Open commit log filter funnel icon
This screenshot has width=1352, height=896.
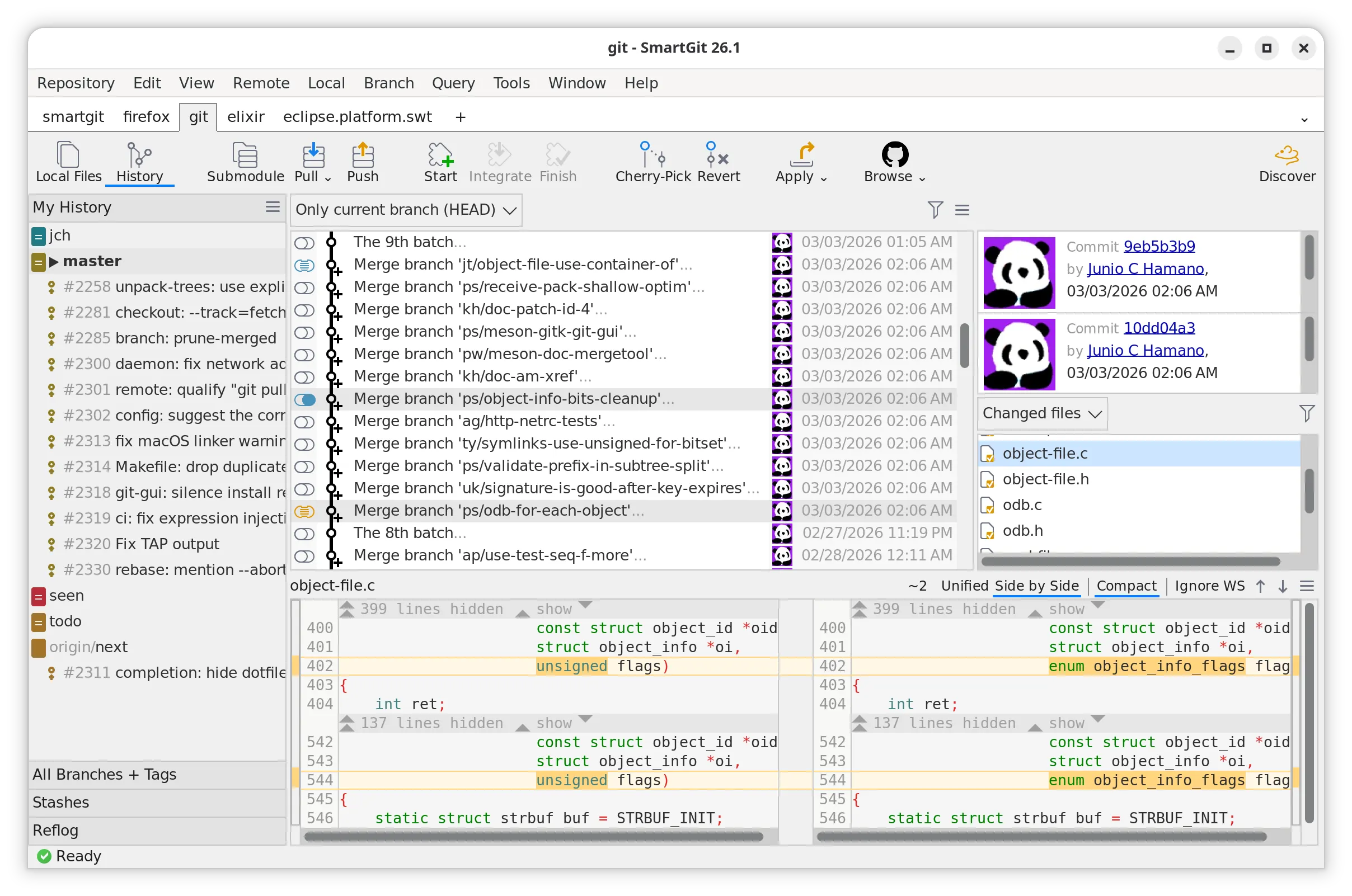935,210
